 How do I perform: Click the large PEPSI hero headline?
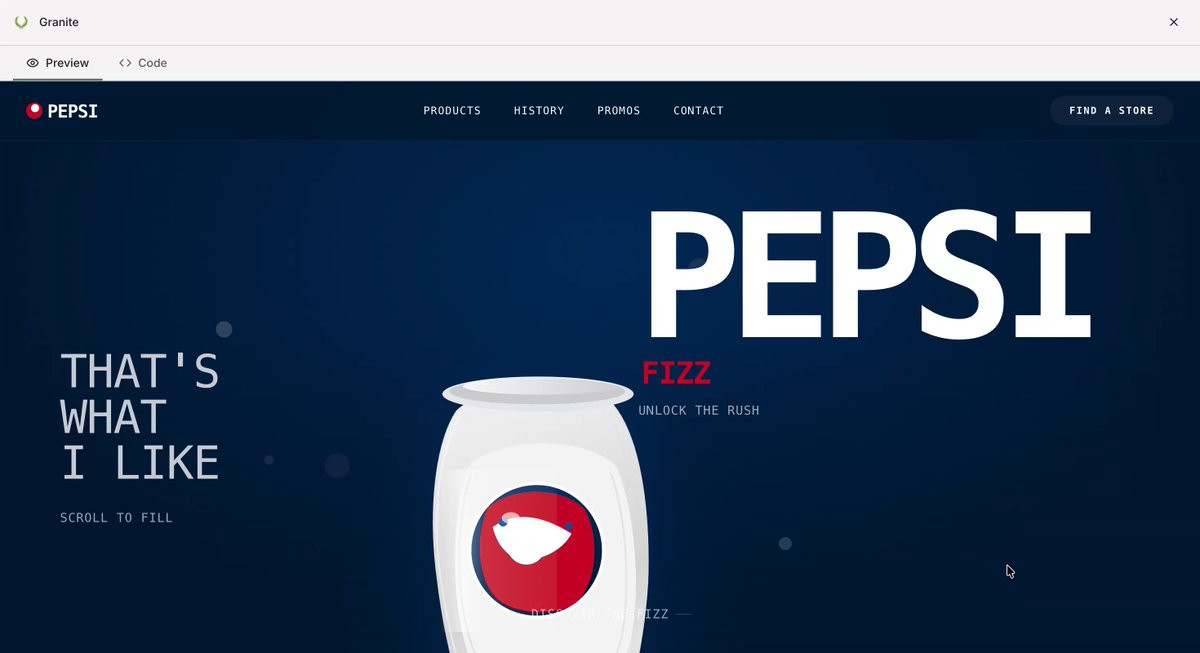(x=868, y=275)
